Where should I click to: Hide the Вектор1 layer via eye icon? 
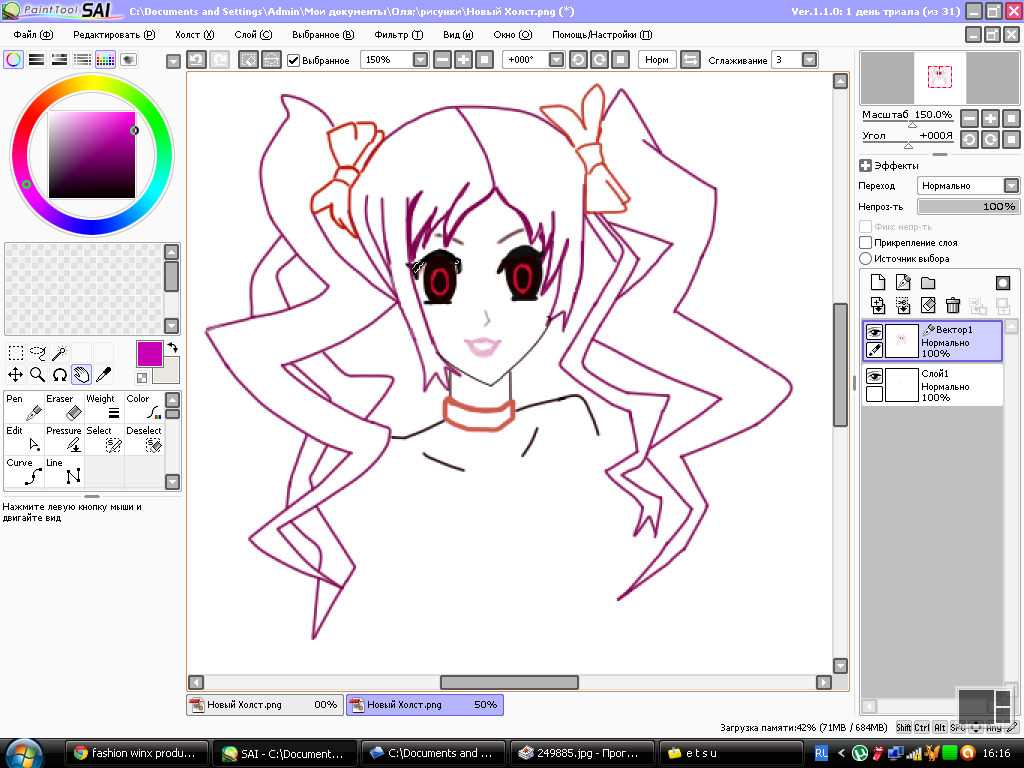874,332
